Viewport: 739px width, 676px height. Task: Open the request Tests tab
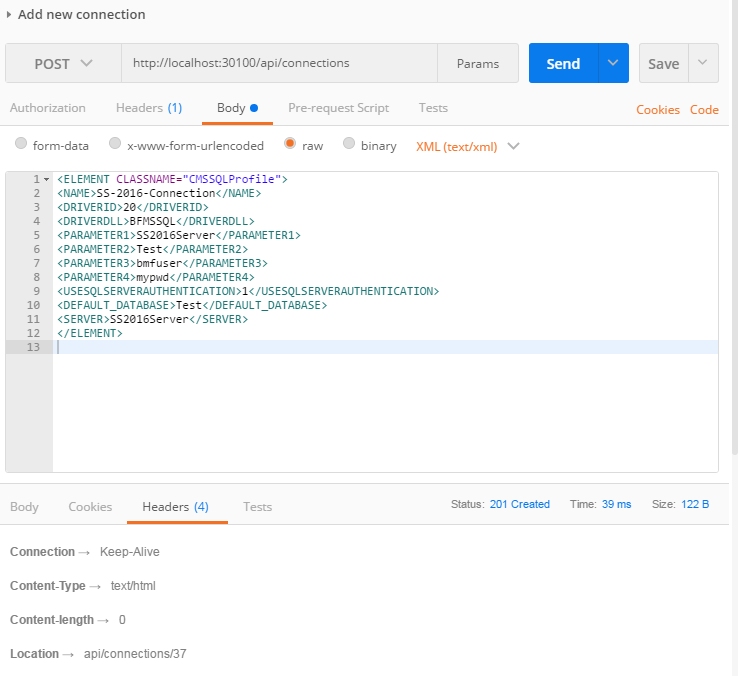click(x=433, y=108)
